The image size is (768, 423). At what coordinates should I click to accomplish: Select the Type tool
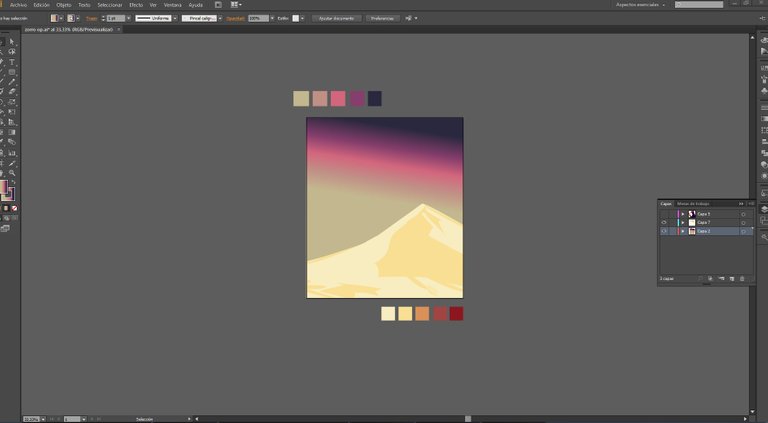(12, 62)
